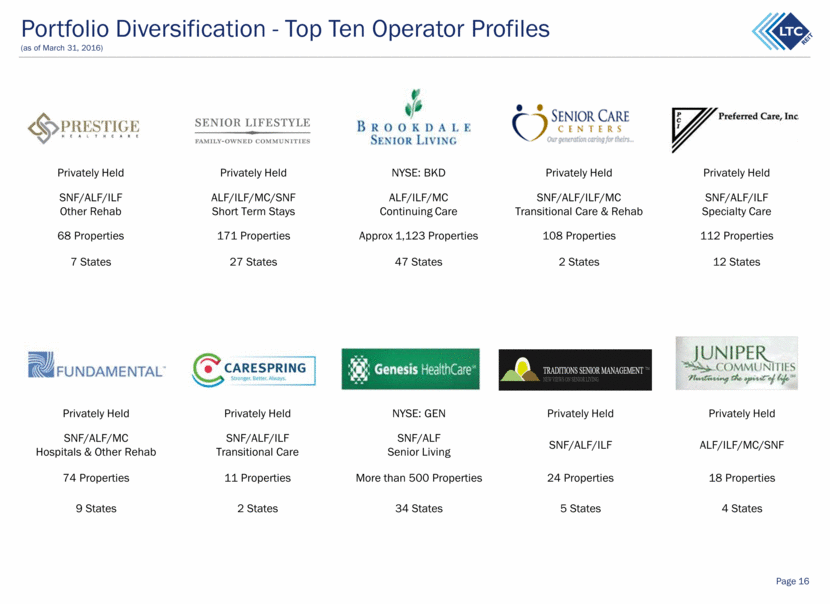The height and width of the screenshot is (604, 830).
Task: Click 'Hospitals & Other Rehab' text
Action: (x=96, y=452)
